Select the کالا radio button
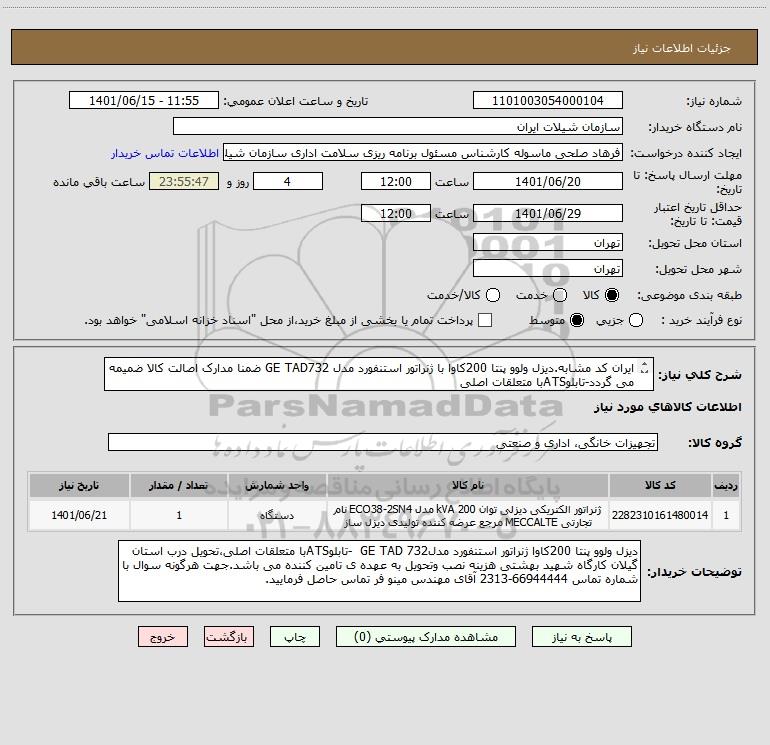This screenshot has height=745, width=770. tap(612, 295)
